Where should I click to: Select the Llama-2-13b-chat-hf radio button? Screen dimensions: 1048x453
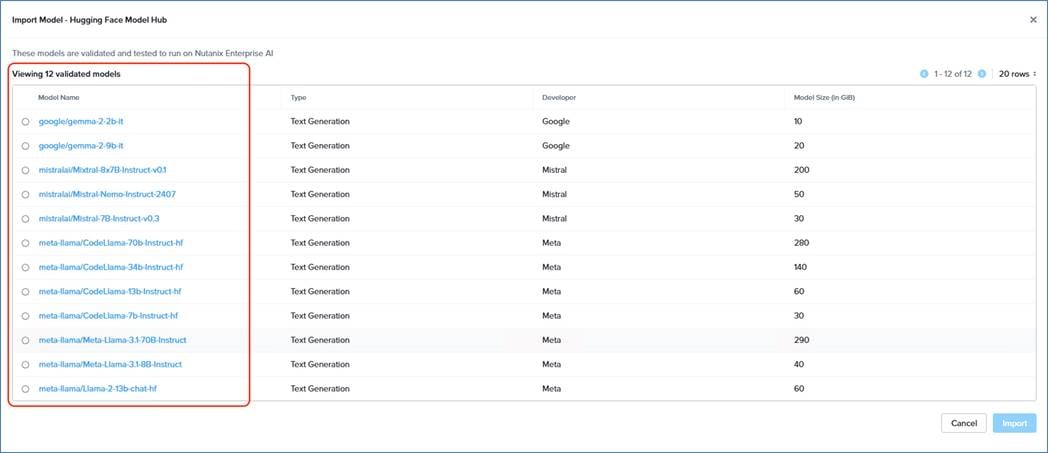(25, 389)
